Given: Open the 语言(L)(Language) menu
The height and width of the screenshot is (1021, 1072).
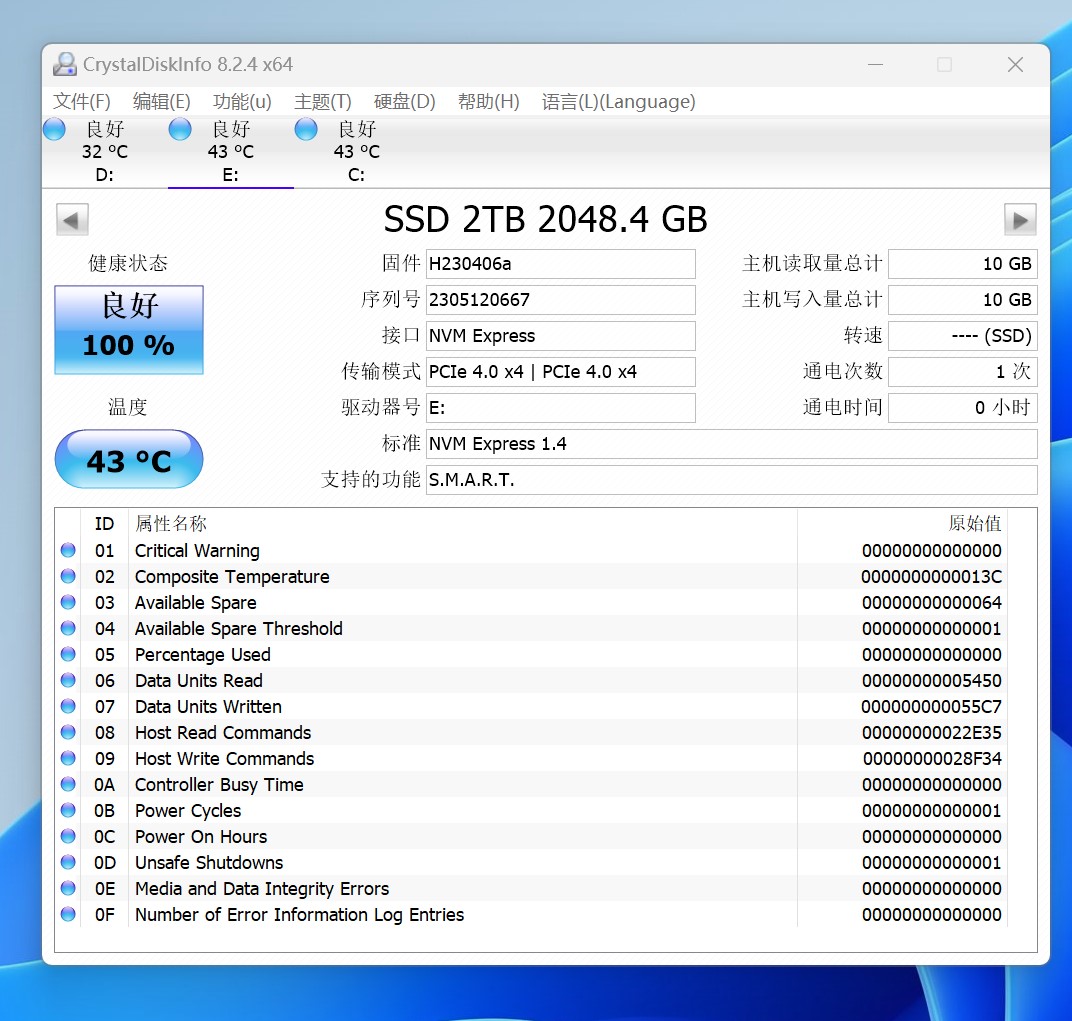Looking at the screenshot, I should coord(618,101).
